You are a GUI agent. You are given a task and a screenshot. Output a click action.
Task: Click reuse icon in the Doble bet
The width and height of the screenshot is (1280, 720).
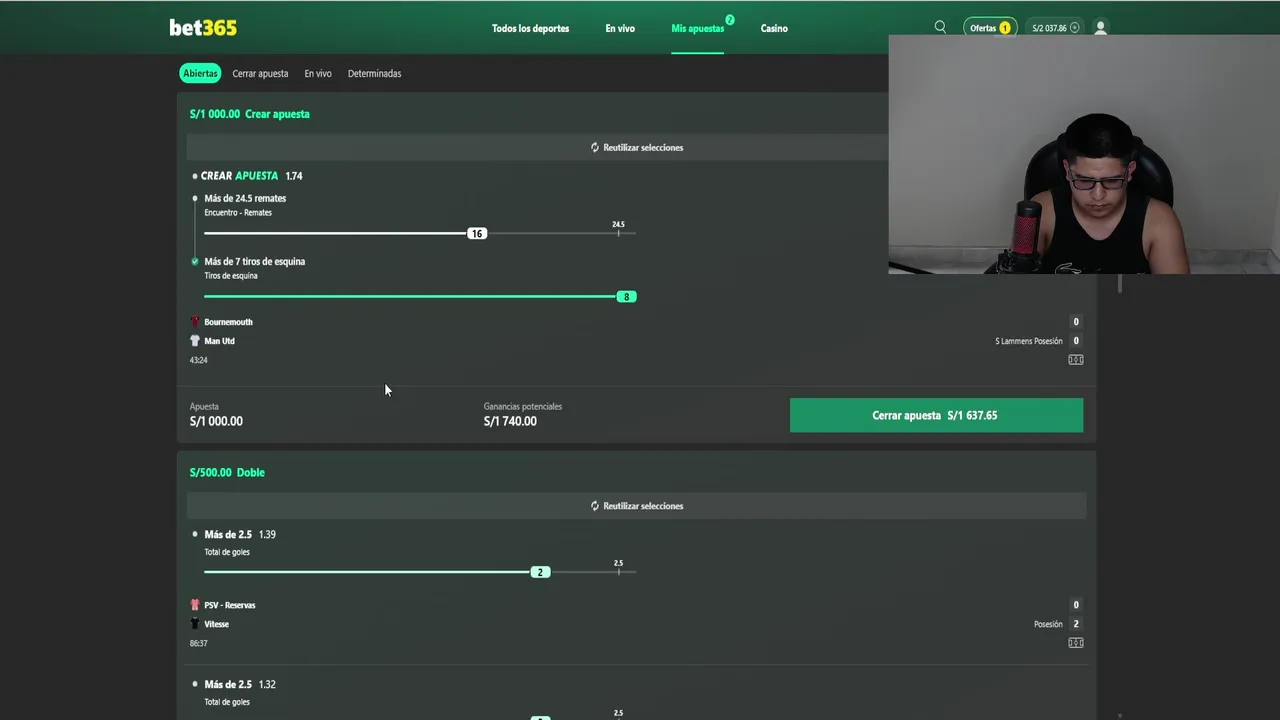(595, 506)
